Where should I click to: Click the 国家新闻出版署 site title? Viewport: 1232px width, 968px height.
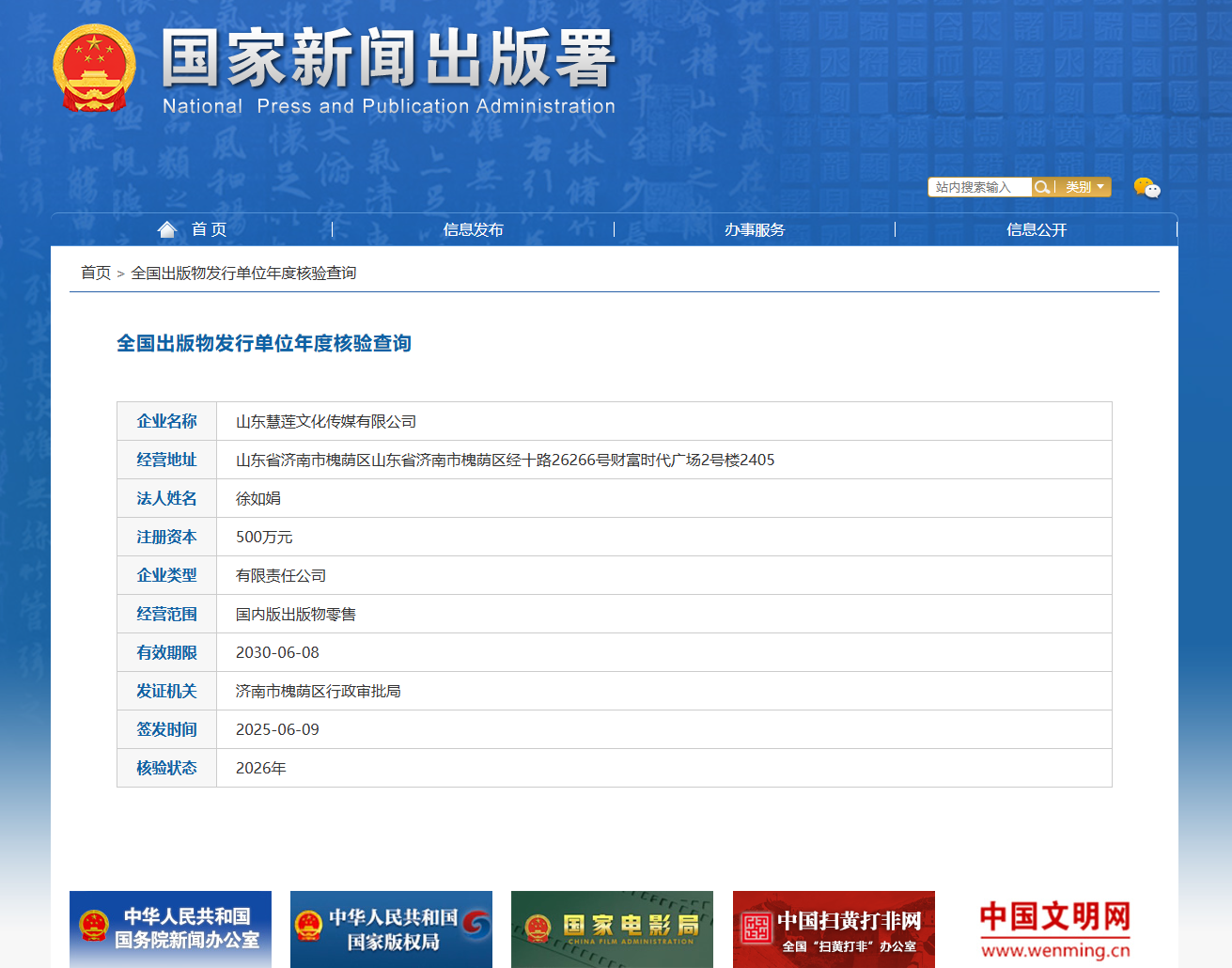[x=388, y=58]
